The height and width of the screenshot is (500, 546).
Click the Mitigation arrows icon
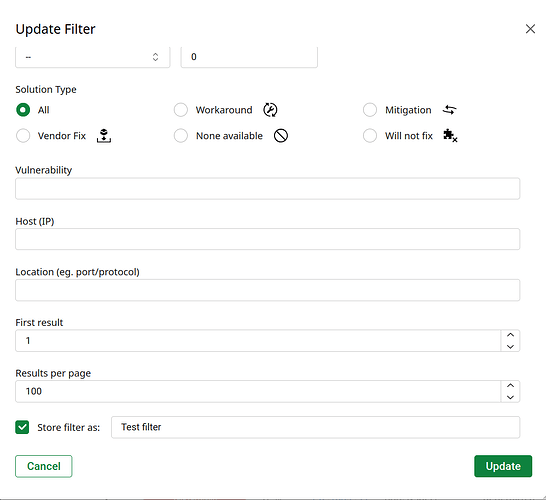pyautogui.click(x=450, y=110)
